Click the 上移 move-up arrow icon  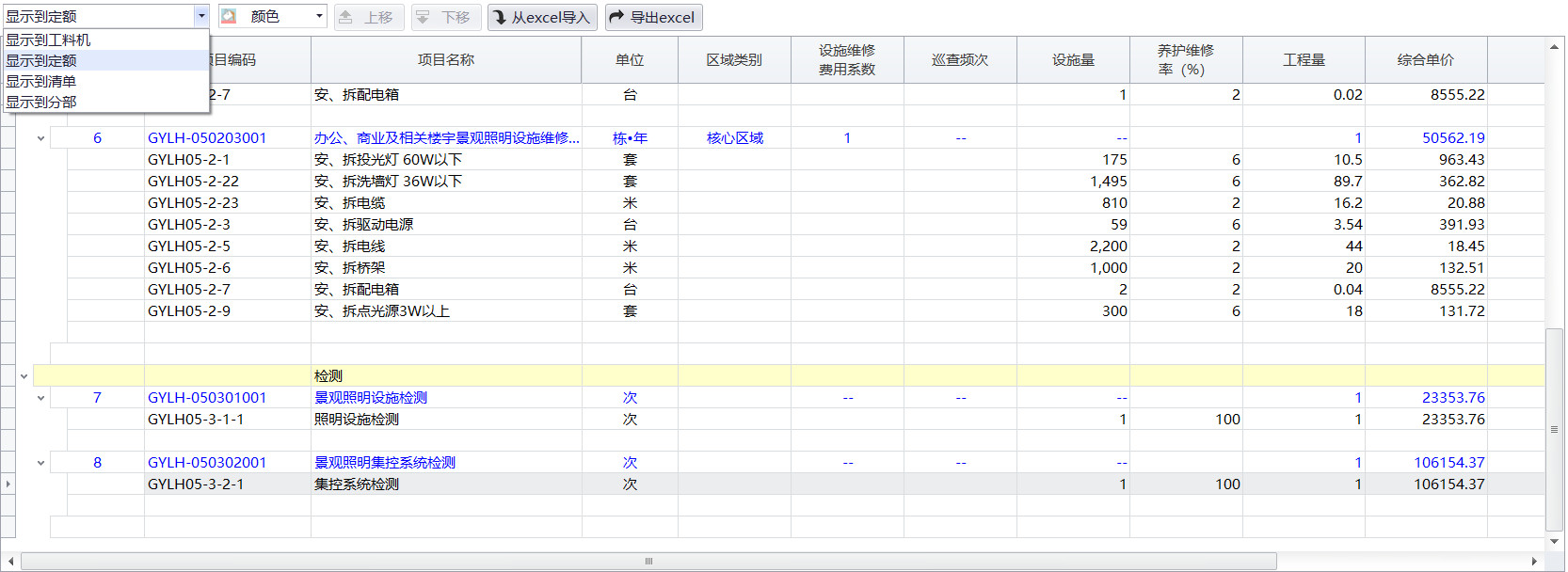tap(346, 17)
